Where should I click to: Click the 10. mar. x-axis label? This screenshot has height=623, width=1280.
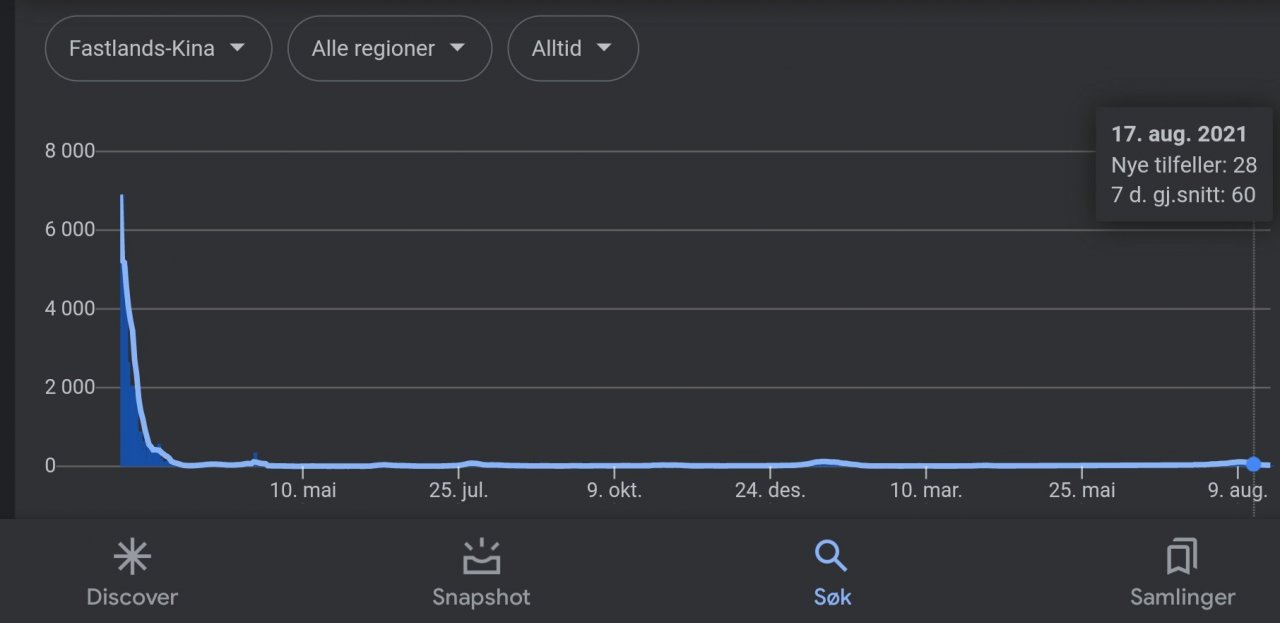(926, 491)
